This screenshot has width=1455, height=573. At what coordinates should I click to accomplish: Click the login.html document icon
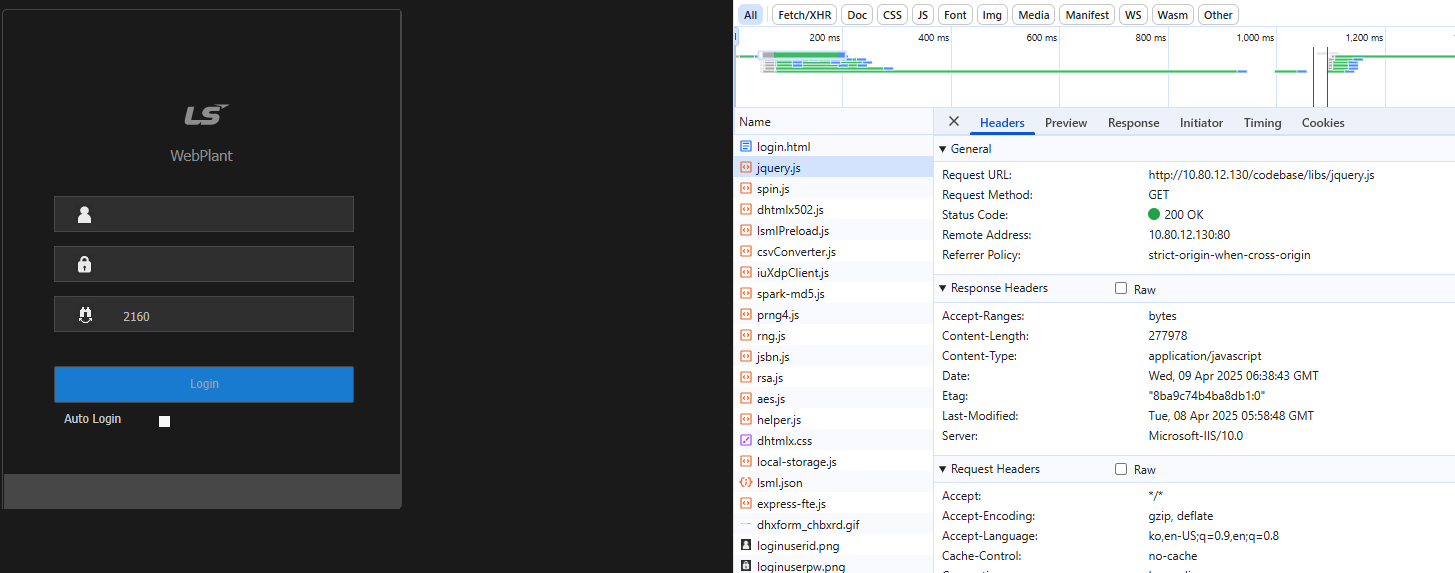coord(745,147)
